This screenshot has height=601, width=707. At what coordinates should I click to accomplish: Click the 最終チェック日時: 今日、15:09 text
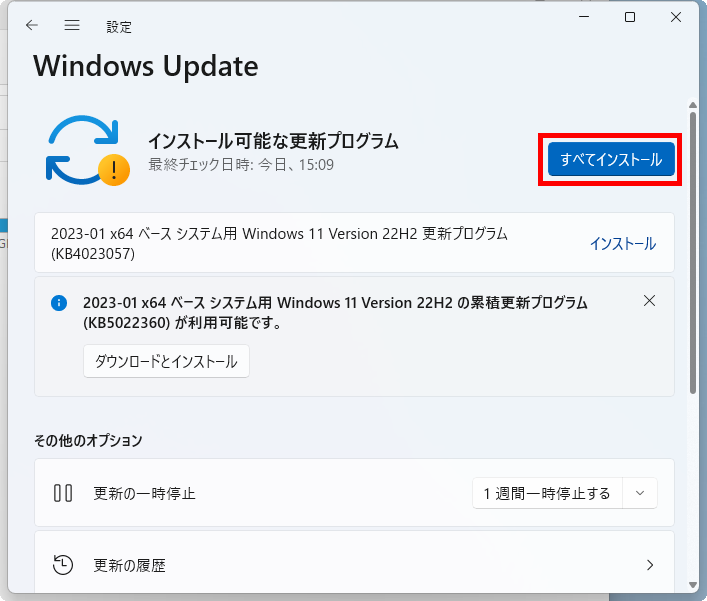coord(241,165)
